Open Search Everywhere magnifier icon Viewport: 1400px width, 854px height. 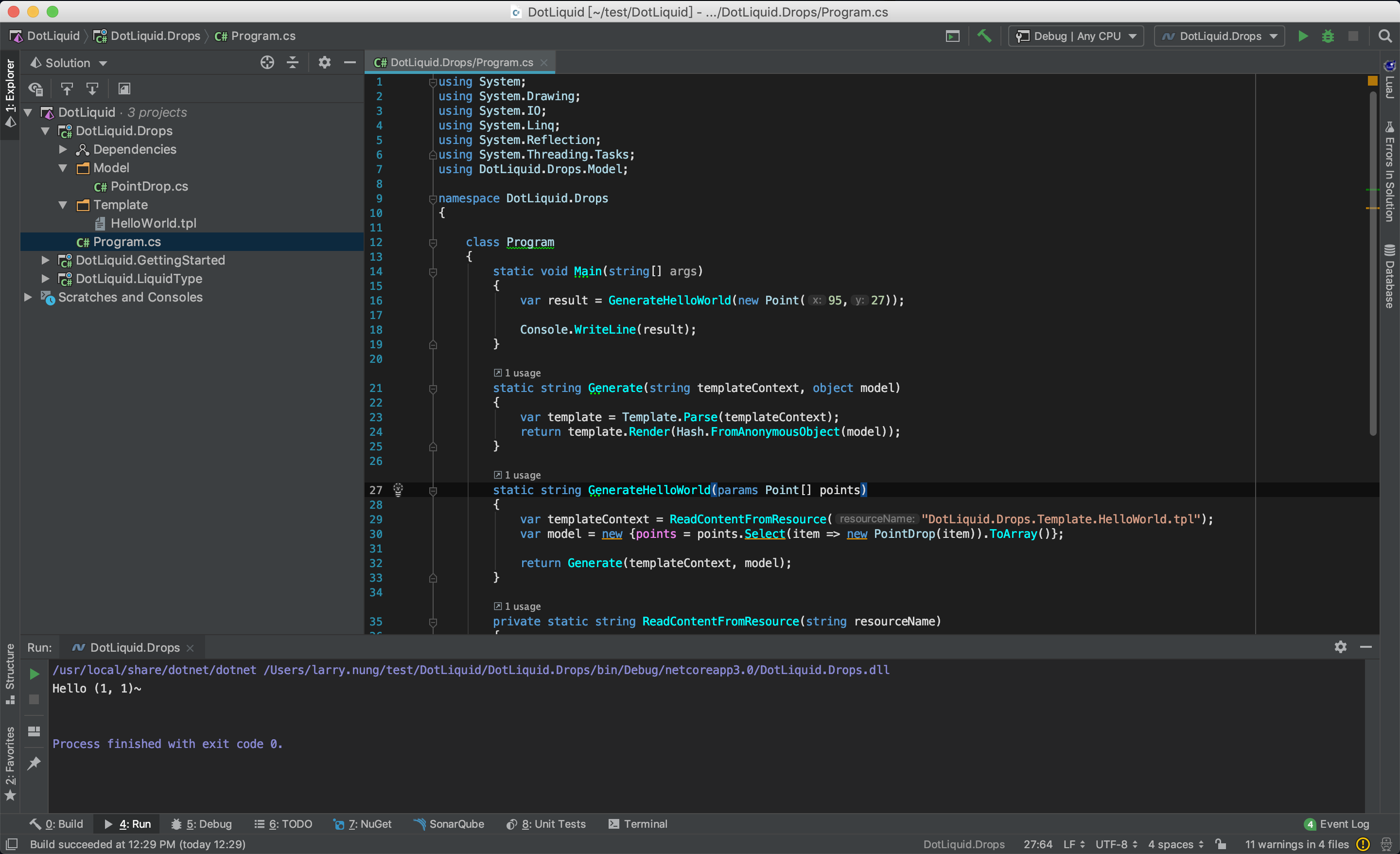pos(1385,36)
